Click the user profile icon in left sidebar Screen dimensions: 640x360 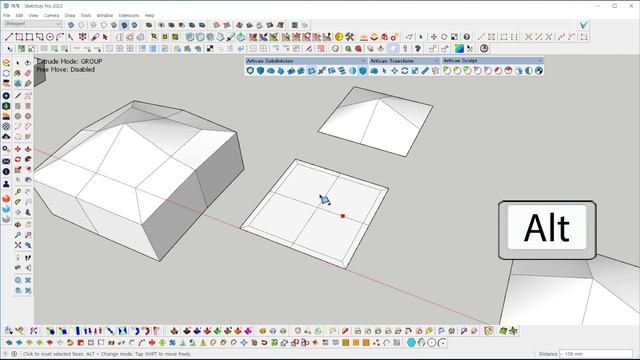tap(6, 184)
